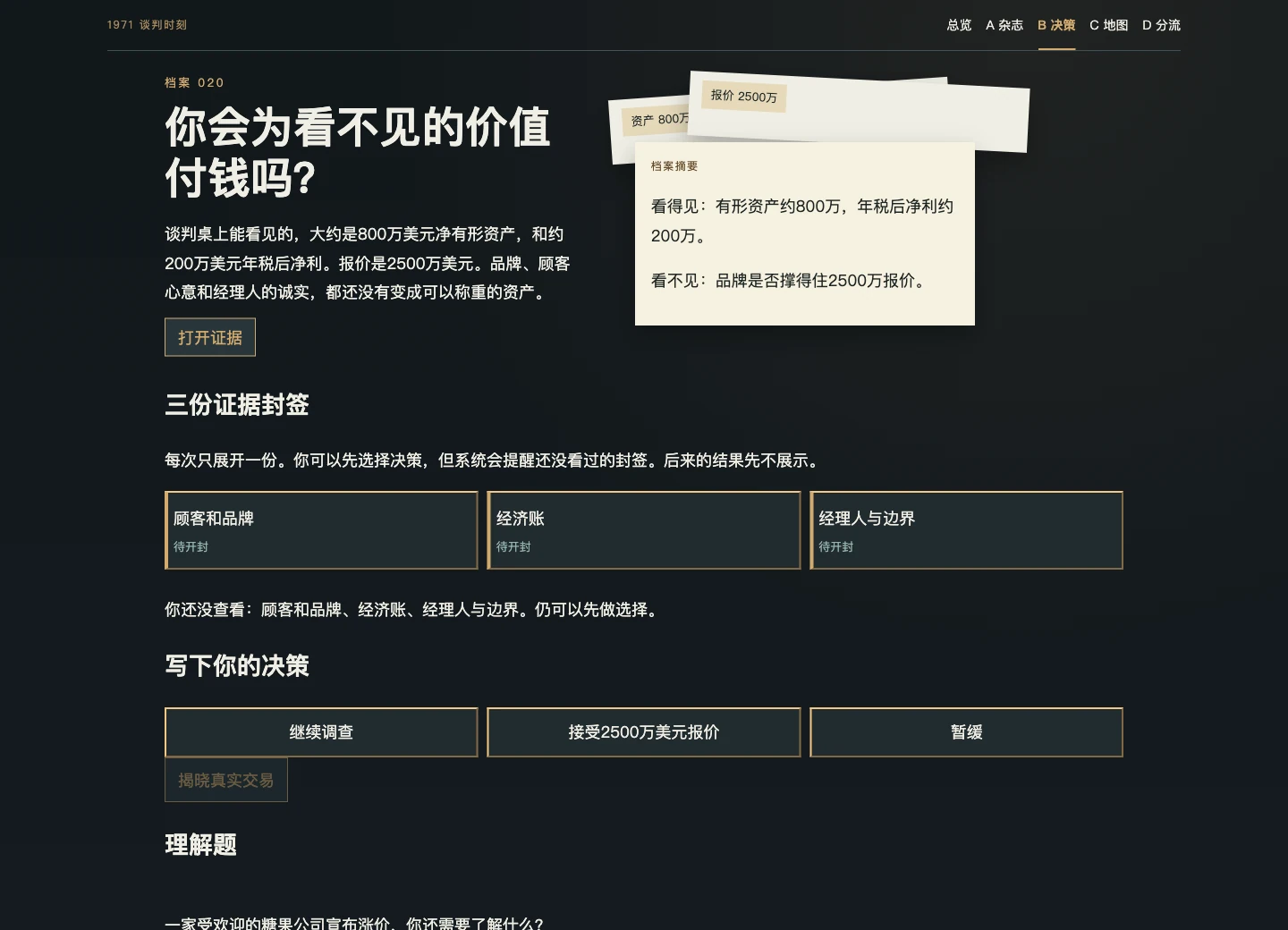1288x930 pixels.
Task: Expand the 经理人与边界 evidence seal
Action: click(x=967, y=530)
